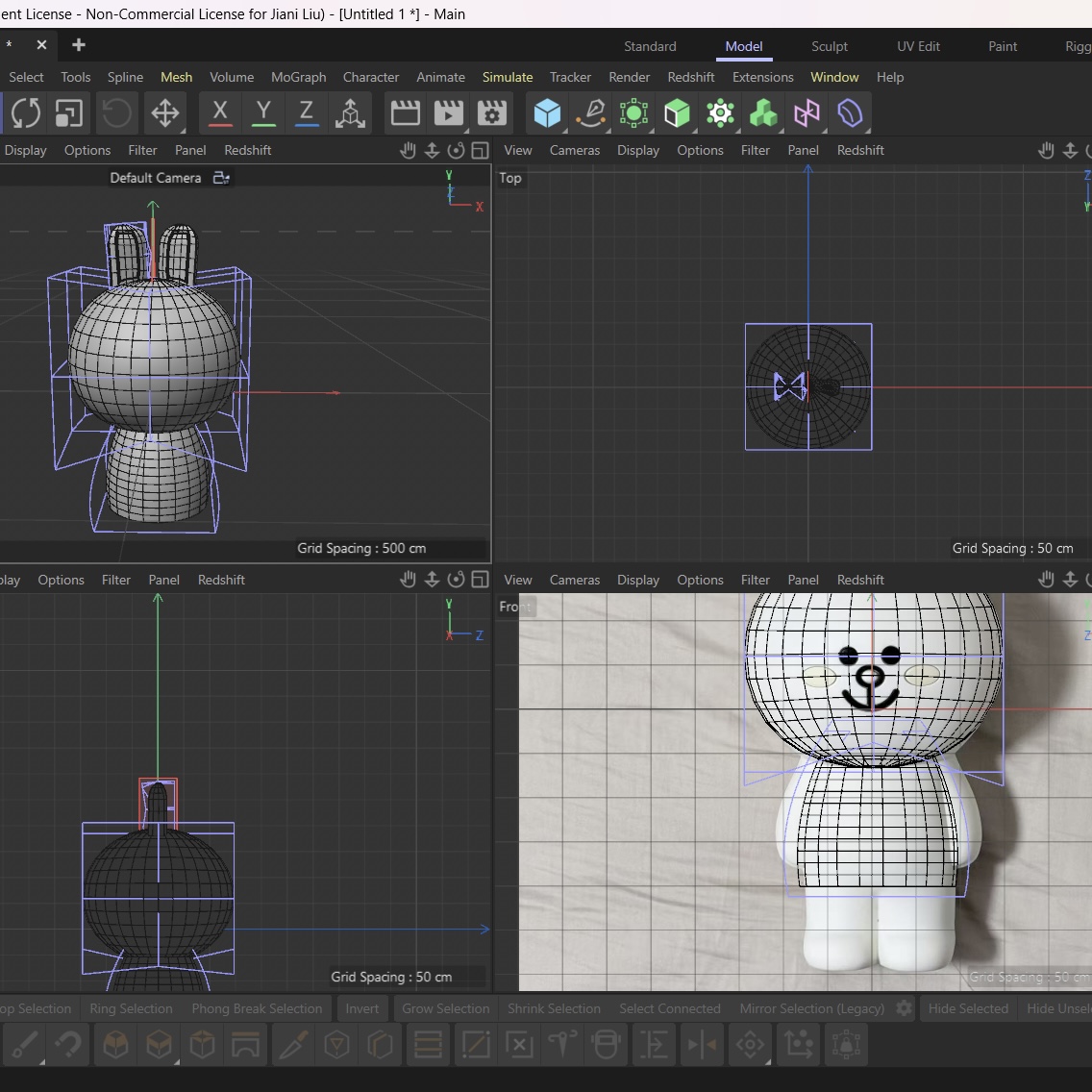The height and width of the screenshot is (1092, 1092).
Task: Click the stacked horizontal bars icon
Action: 428,1045
